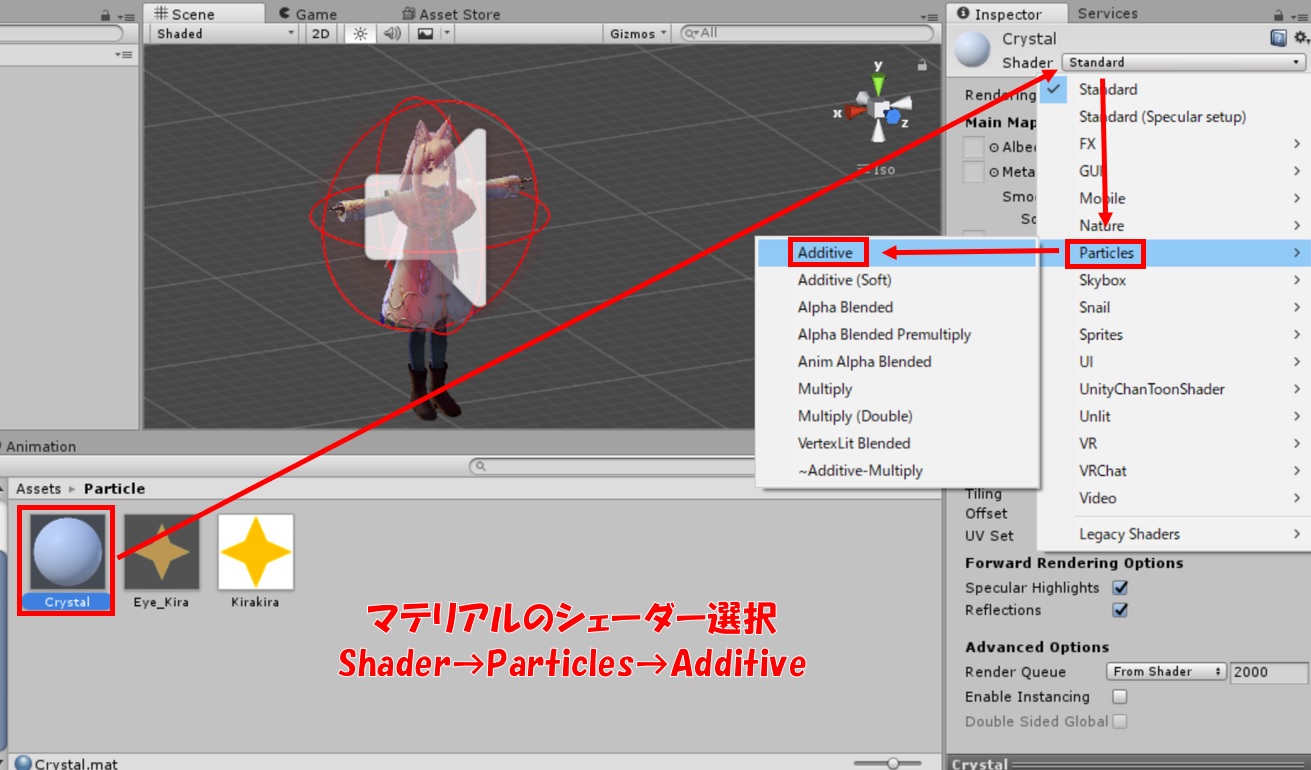Image resolution: width=1311 pixels, height=770 pixels.
Task: Uncheck the Reflections checkbox
Action: tap(1120, 610)
